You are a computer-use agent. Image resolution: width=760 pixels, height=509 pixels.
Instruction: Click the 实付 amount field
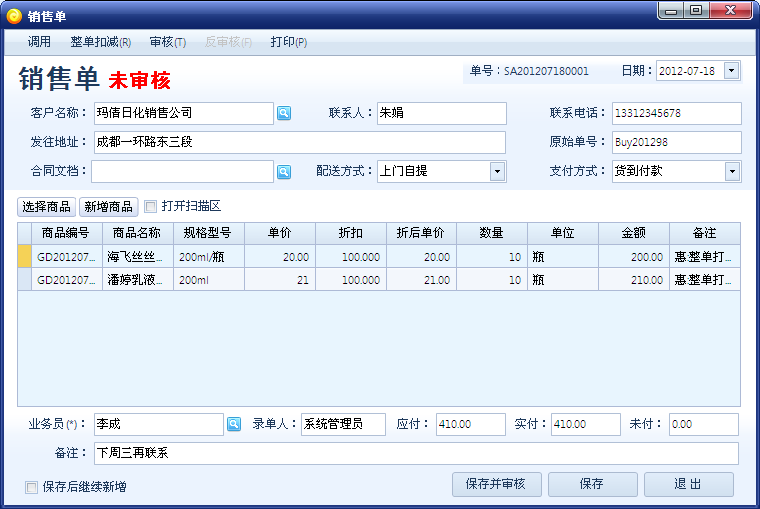point(586,424)
